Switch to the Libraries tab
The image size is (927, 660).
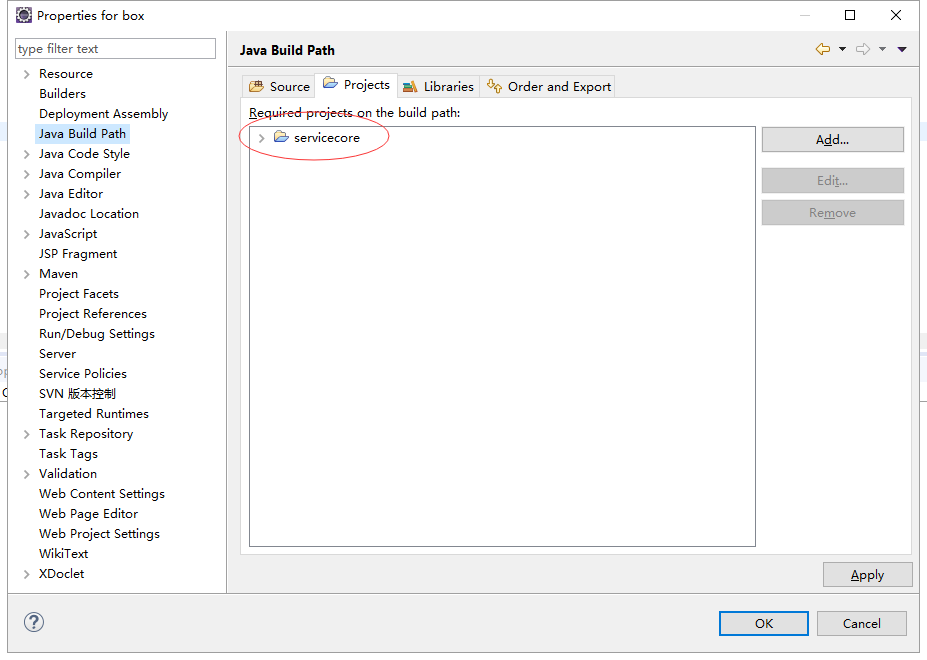click(438, 86)
